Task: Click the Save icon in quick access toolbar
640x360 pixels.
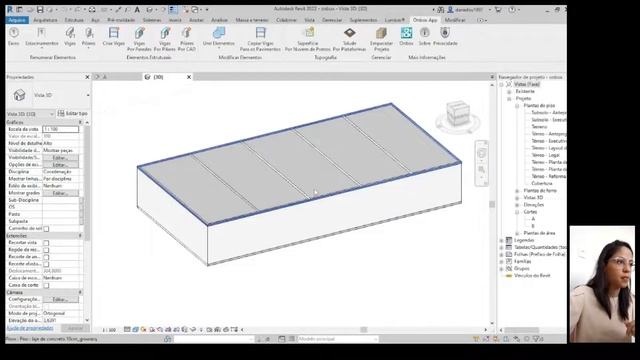Action: click(x=40, y=9)
